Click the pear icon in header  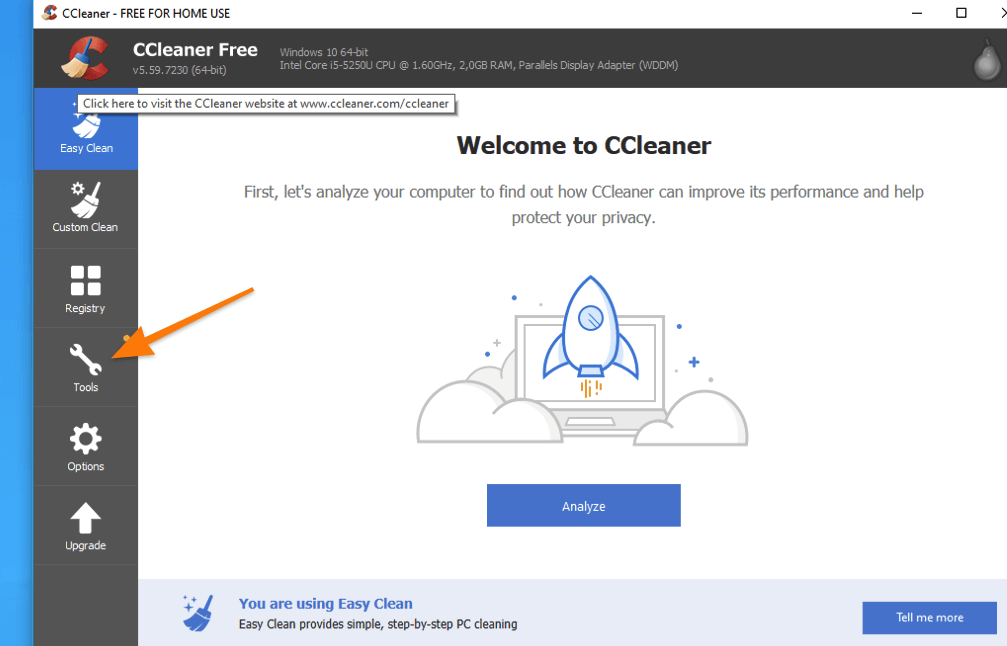coord(986,60)
